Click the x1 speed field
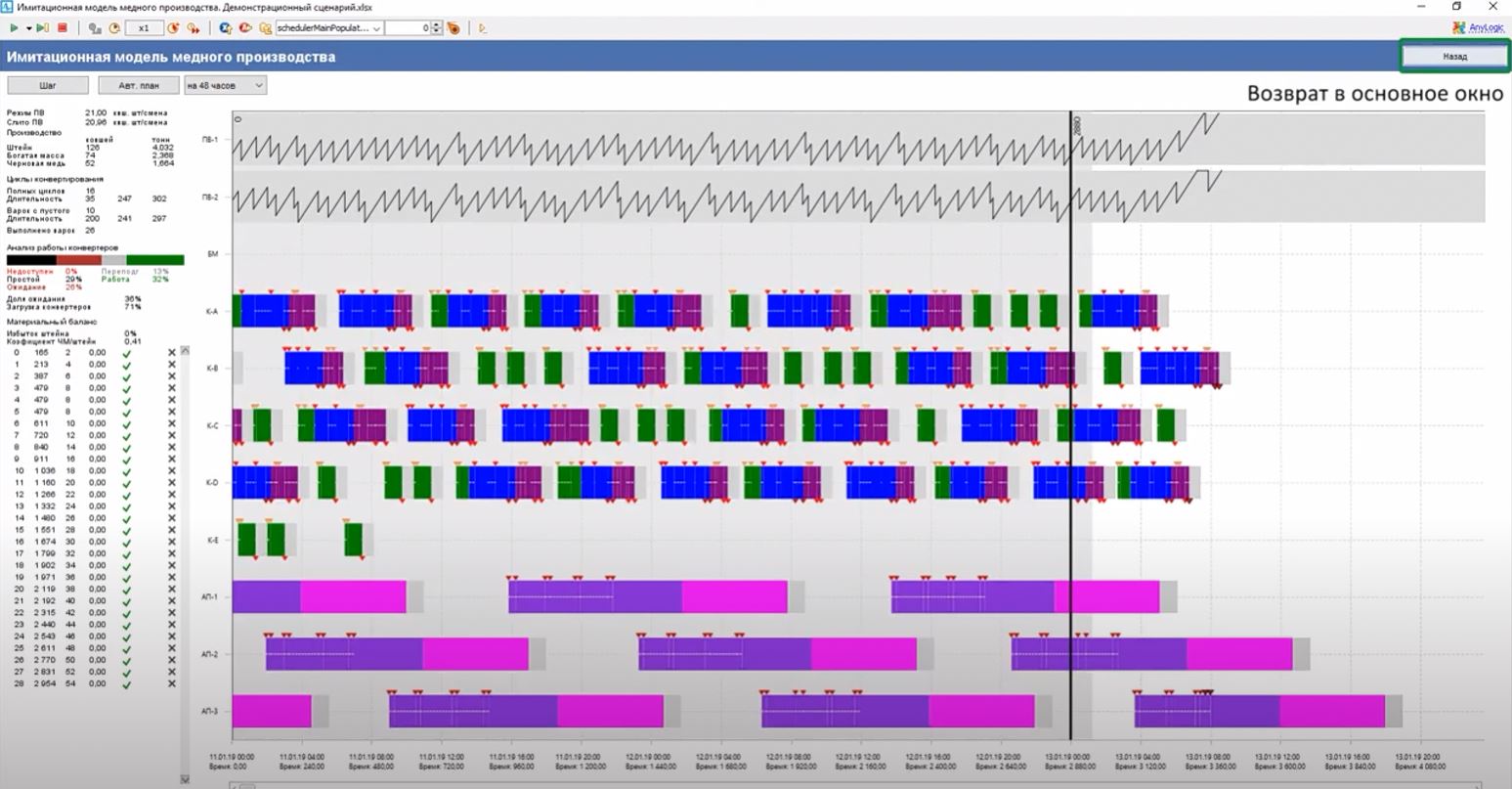The height and width of the screenshot is (789, 1512). pos(144,28)
